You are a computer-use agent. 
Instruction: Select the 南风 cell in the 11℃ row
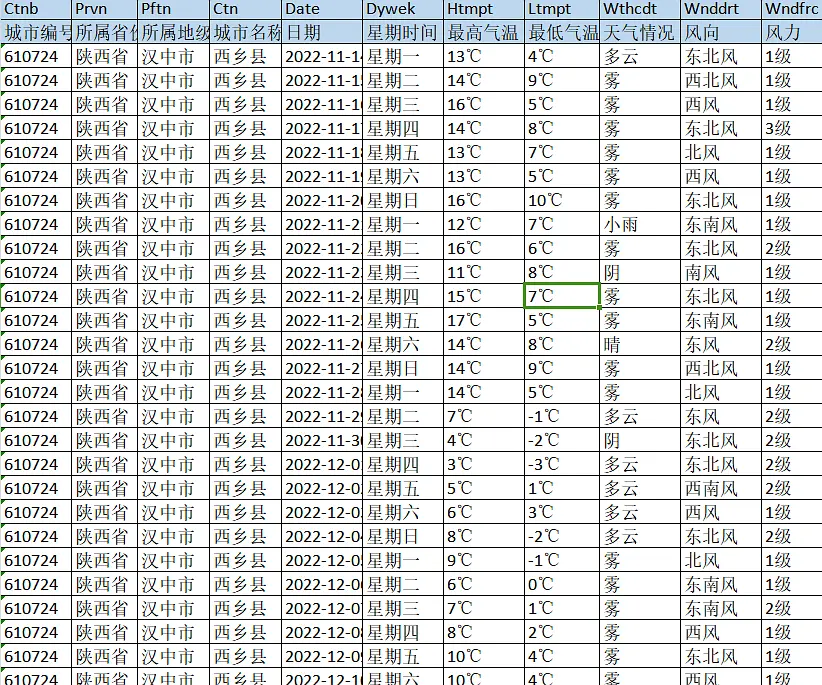(x=721, y=273)
